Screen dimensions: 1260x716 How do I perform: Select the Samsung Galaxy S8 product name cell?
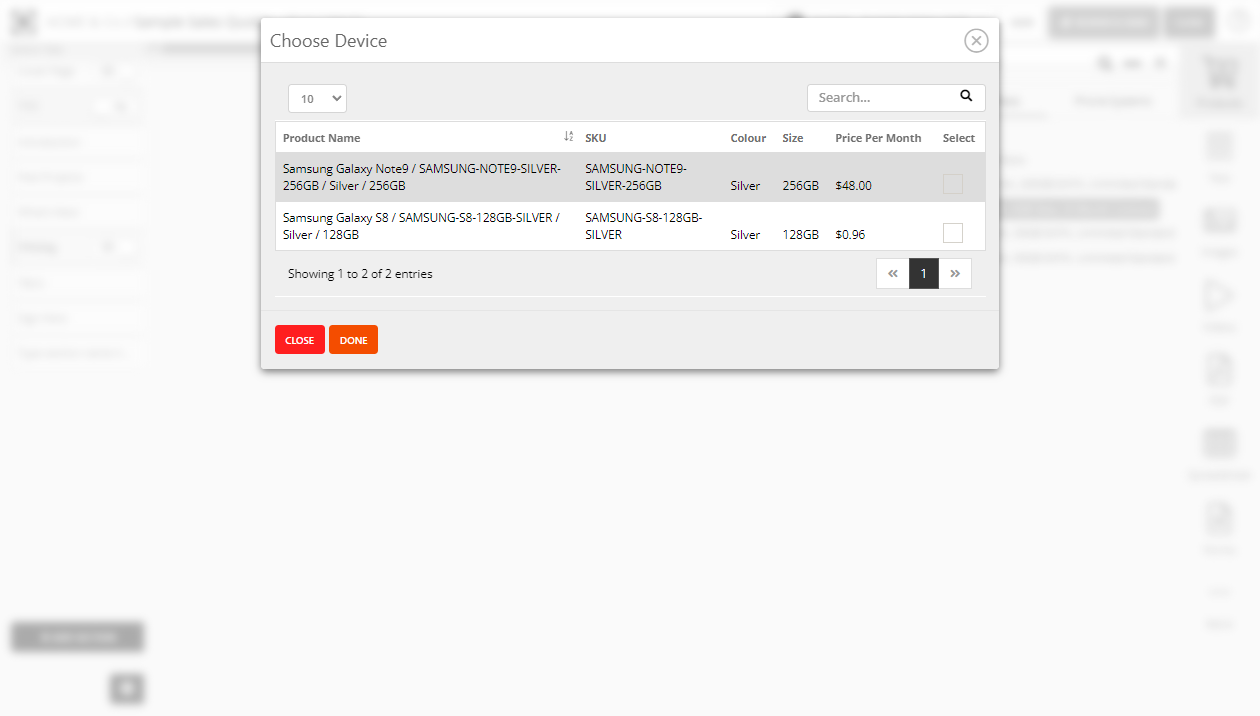(x=421, y=226)
